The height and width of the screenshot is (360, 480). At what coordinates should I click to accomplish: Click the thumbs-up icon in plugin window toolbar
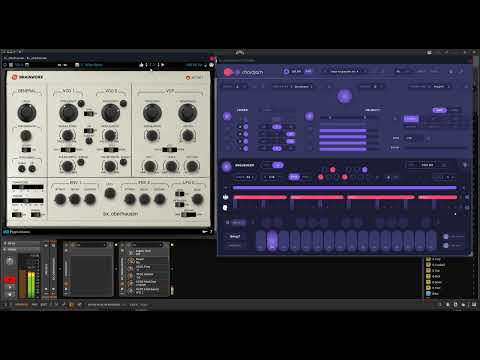(x=141, y=65)
